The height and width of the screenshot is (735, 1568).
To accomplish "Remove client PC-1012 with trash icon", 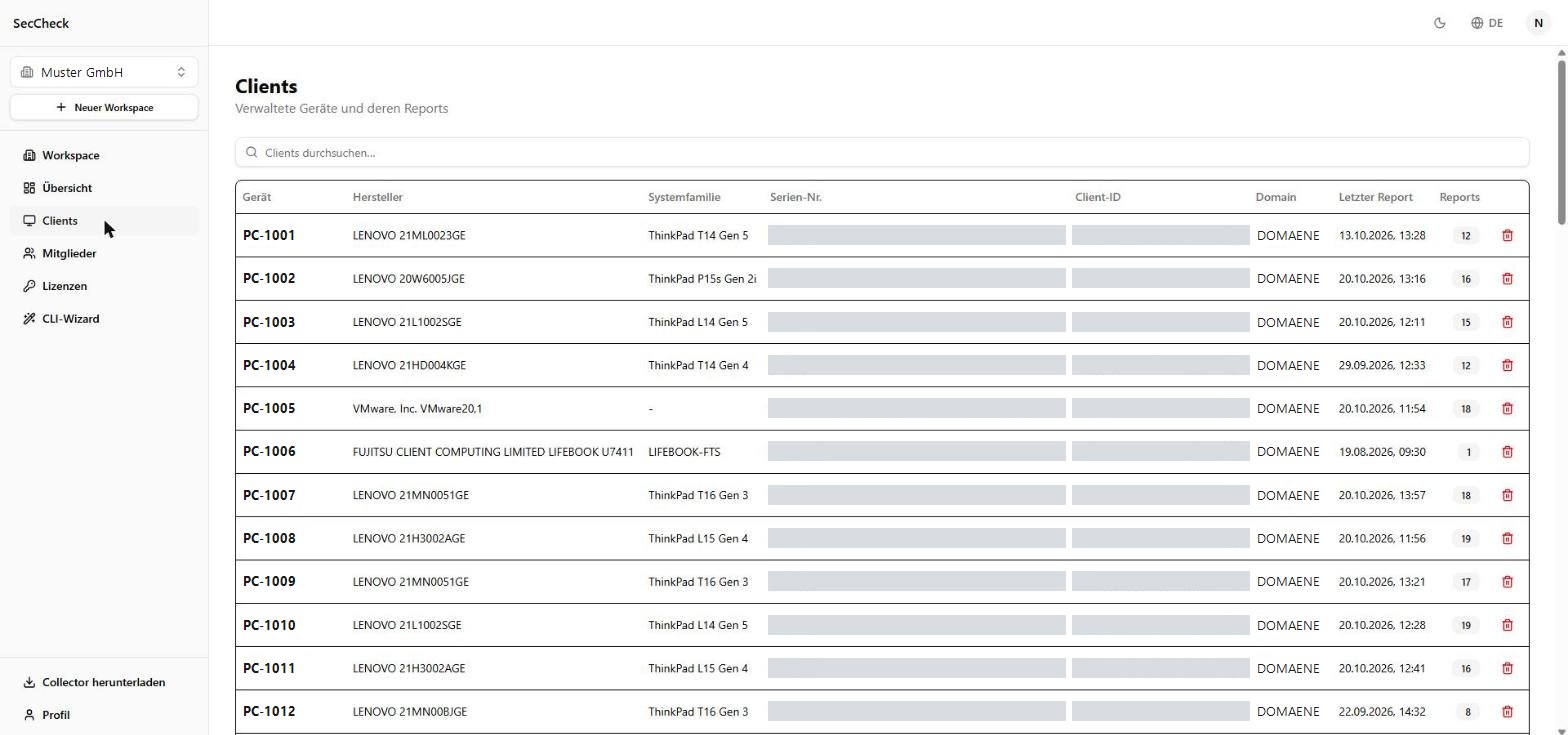I will tap(1507, 712).
